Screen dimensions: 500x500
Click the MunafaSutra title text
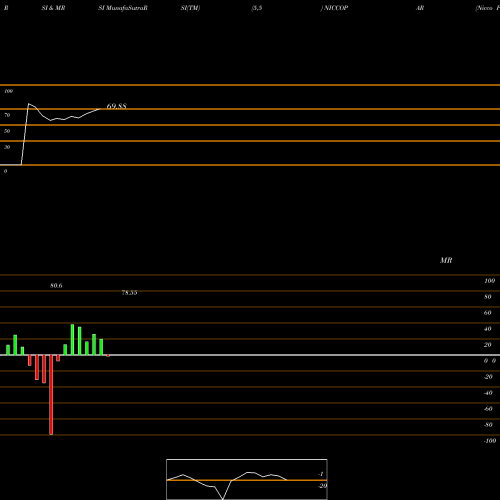click(x=123, y=8)
